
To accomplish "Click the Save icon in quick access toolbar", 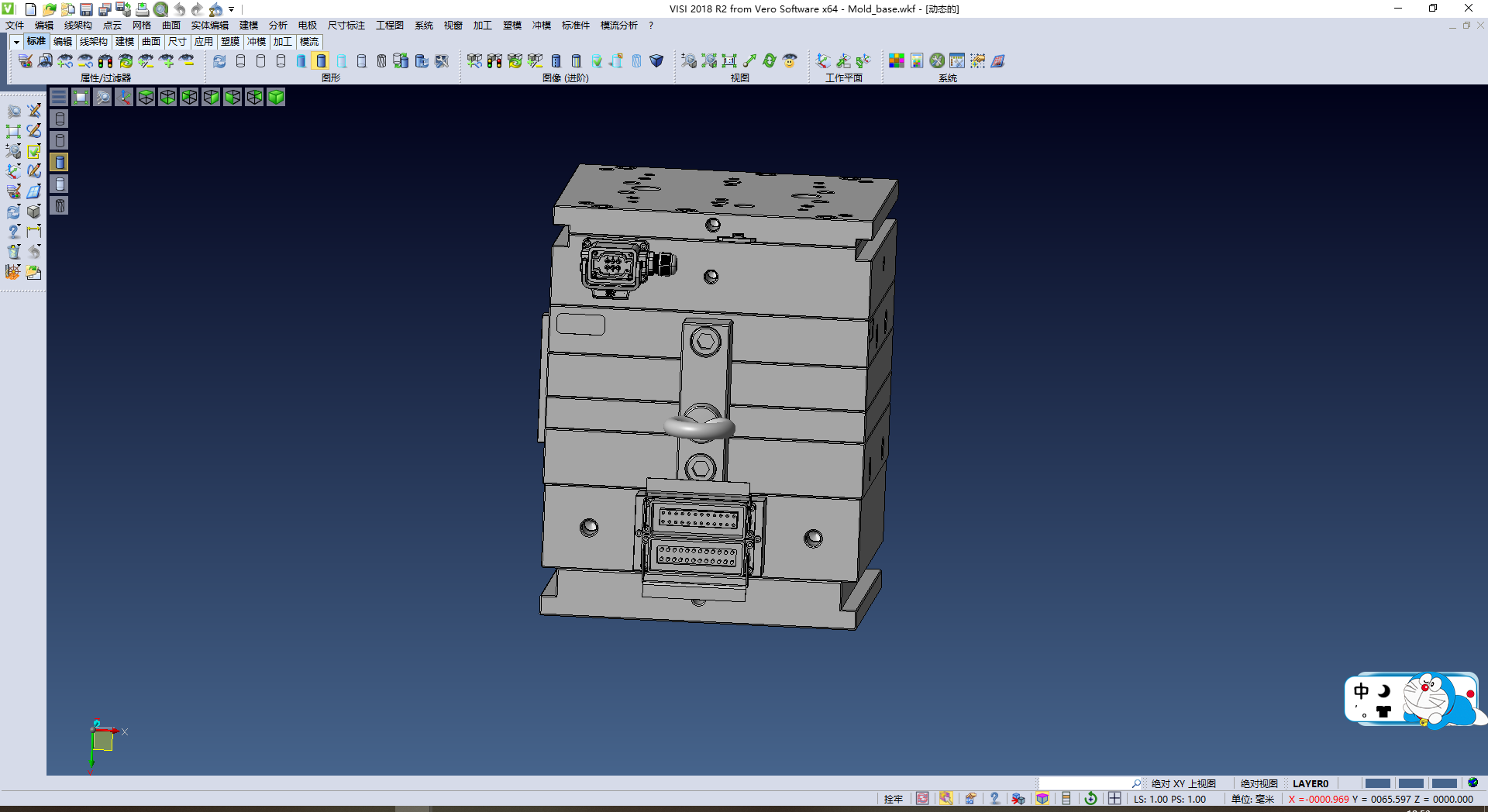I will pos(85,9).
